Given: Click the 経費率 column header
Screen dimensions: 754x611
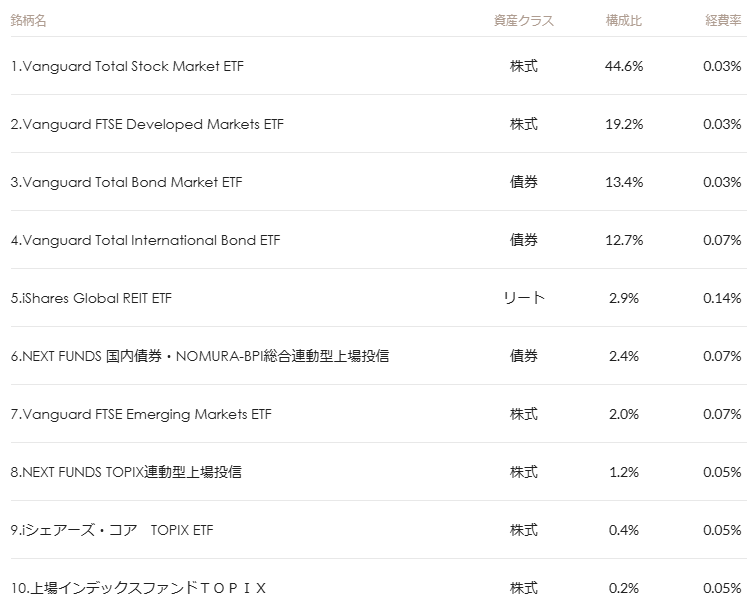Looking at the screenshot, I should point(721,20).
